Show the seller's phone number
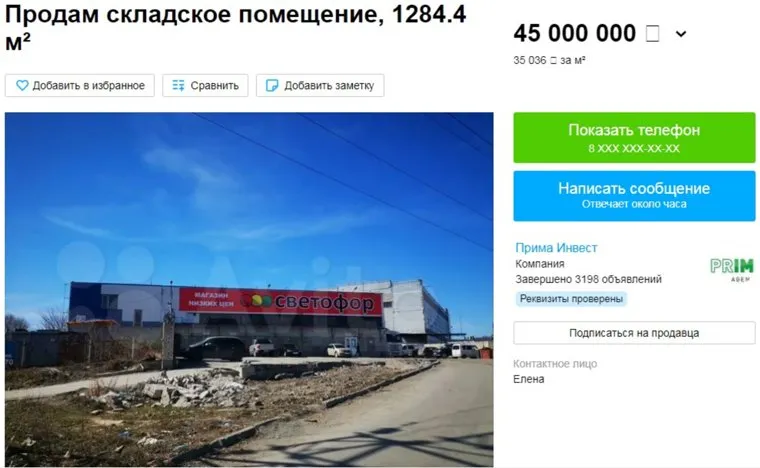The width and height of the screenshot is (760, 468). pos(634,138)
